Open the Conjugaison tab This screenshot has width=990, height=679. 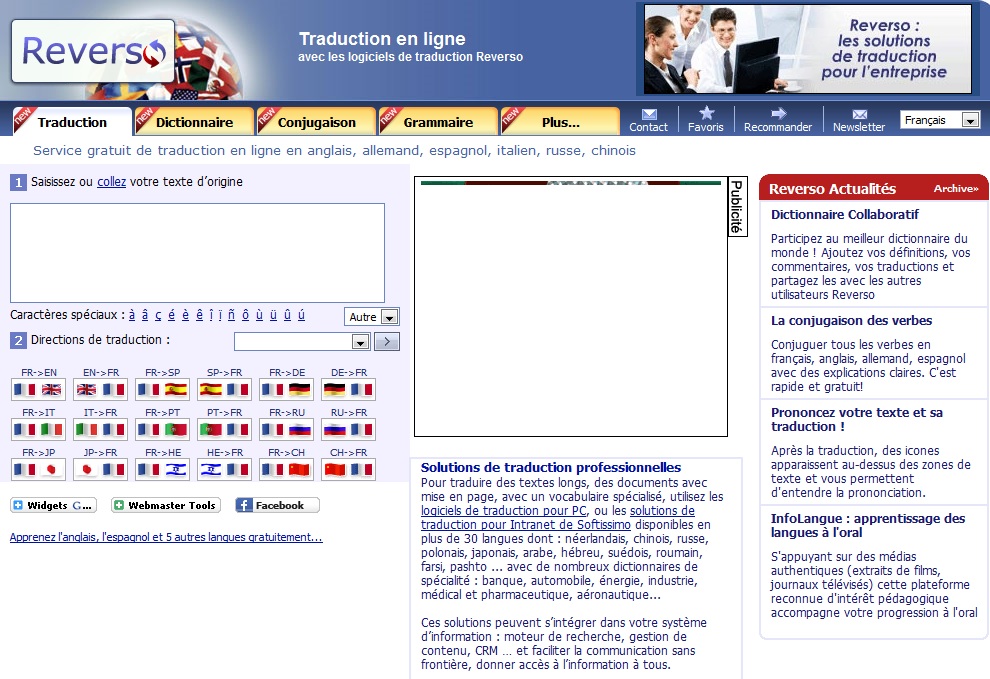coord(316,122)
